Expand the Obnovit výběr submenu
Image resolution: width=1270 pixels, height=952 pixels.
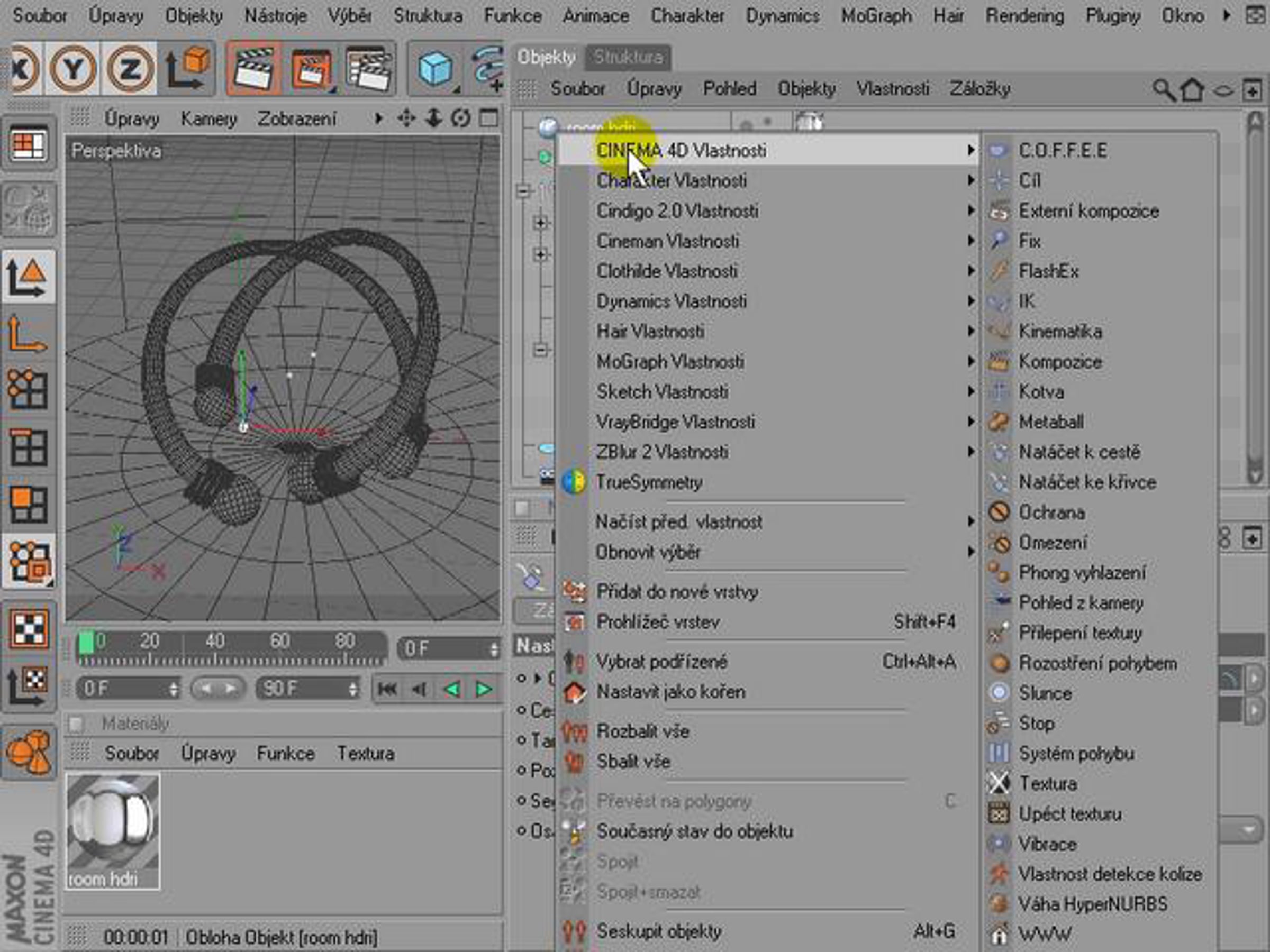coord(768,552)
